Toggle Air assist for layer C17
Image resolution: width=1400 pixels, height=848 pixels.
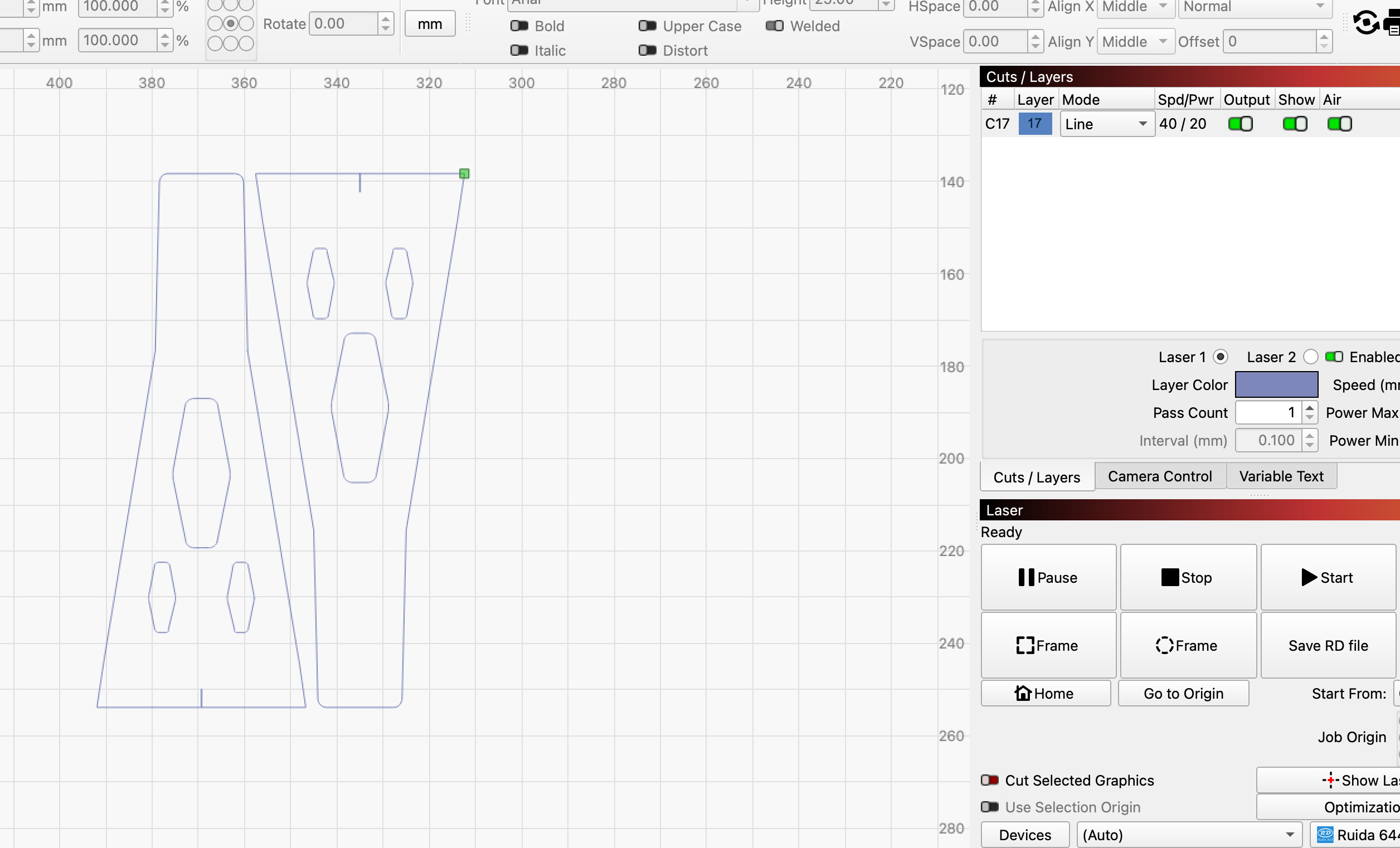pos(1339,124)
